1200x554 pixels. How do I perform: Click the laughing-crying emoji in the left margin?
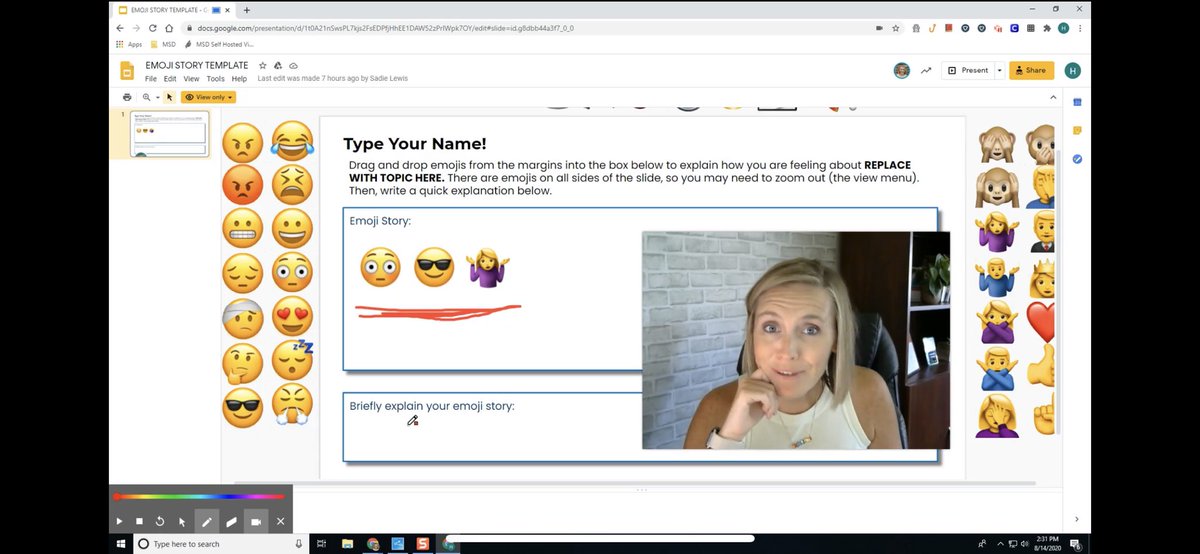click(x=292, y=142)
